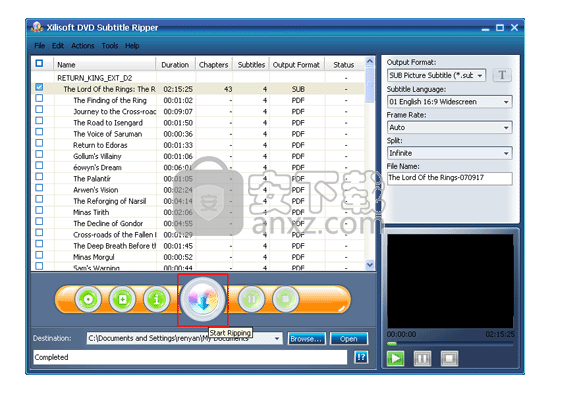Image resolution: width=562 pixels, height=396 pixels.
Task: Open the Tools menu
Action: point(110,46)
